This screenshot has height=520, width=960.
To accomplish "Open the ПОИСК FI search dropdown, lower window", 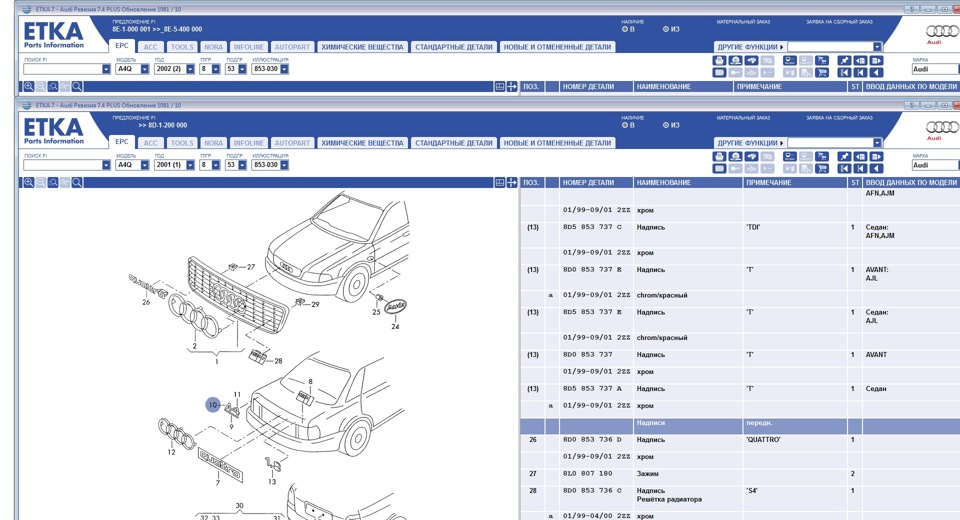I will click(x=106, y=165).
